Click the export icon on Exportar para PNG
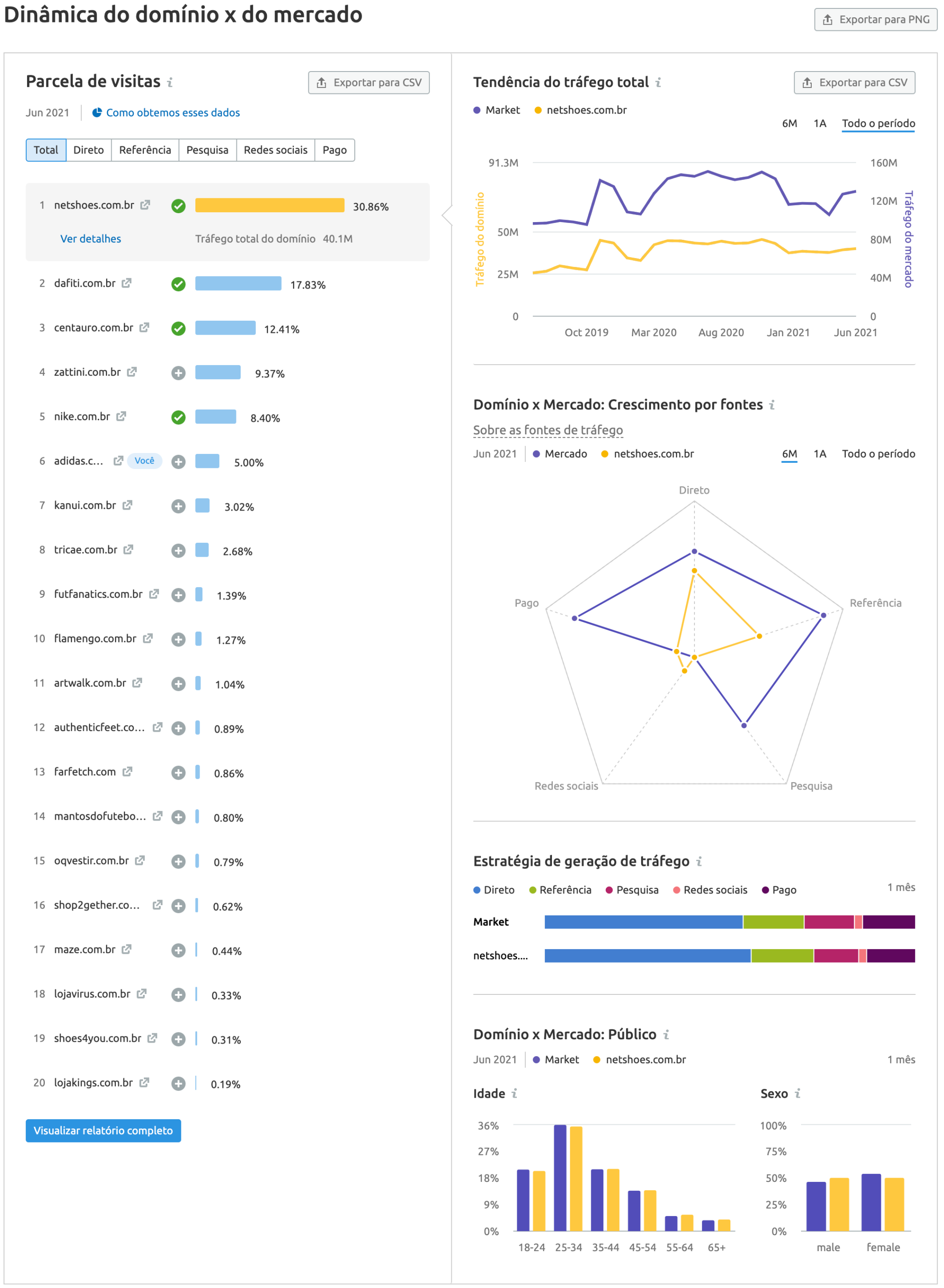Image resolution: width=944 pixels, height=1288 pixels. click(x=828, y=19)
